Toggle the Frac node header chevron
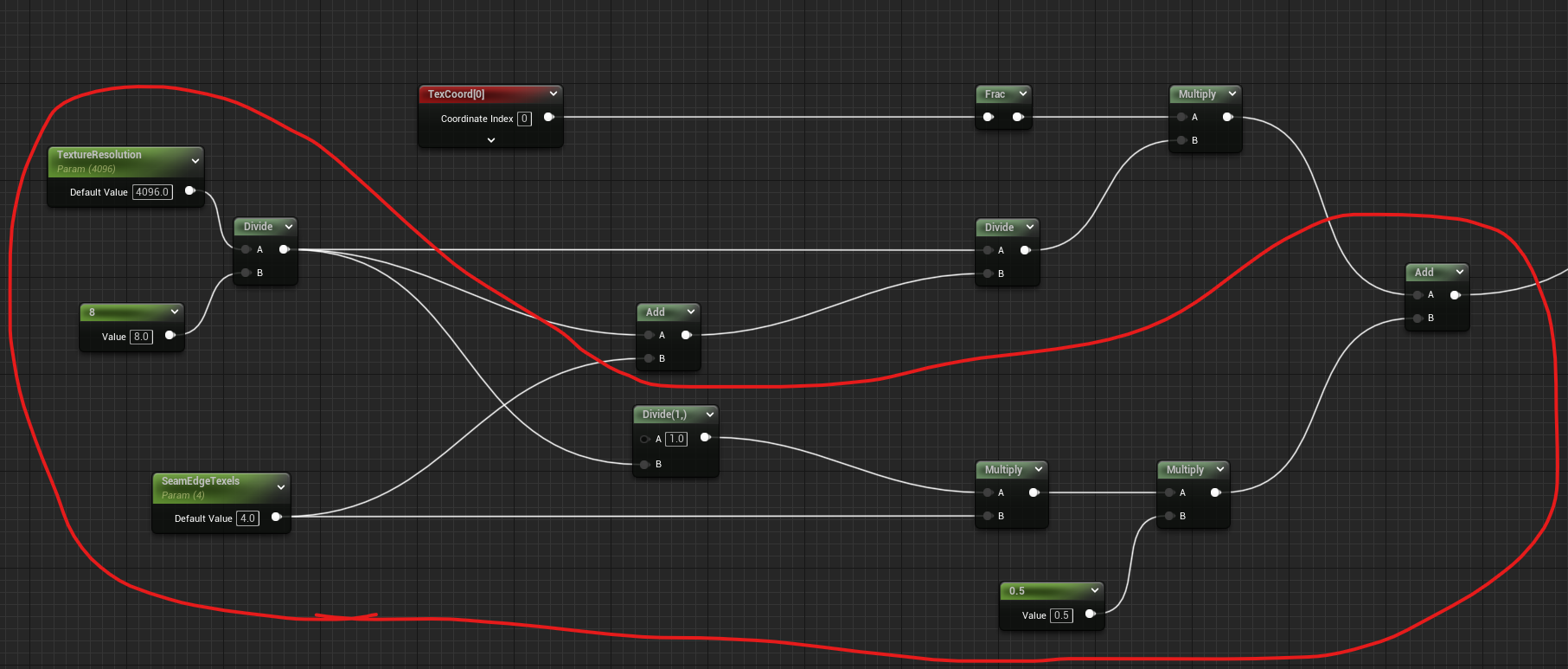Image resolution: width=1568 pixels, height=669 pixels. point(1023,93)
